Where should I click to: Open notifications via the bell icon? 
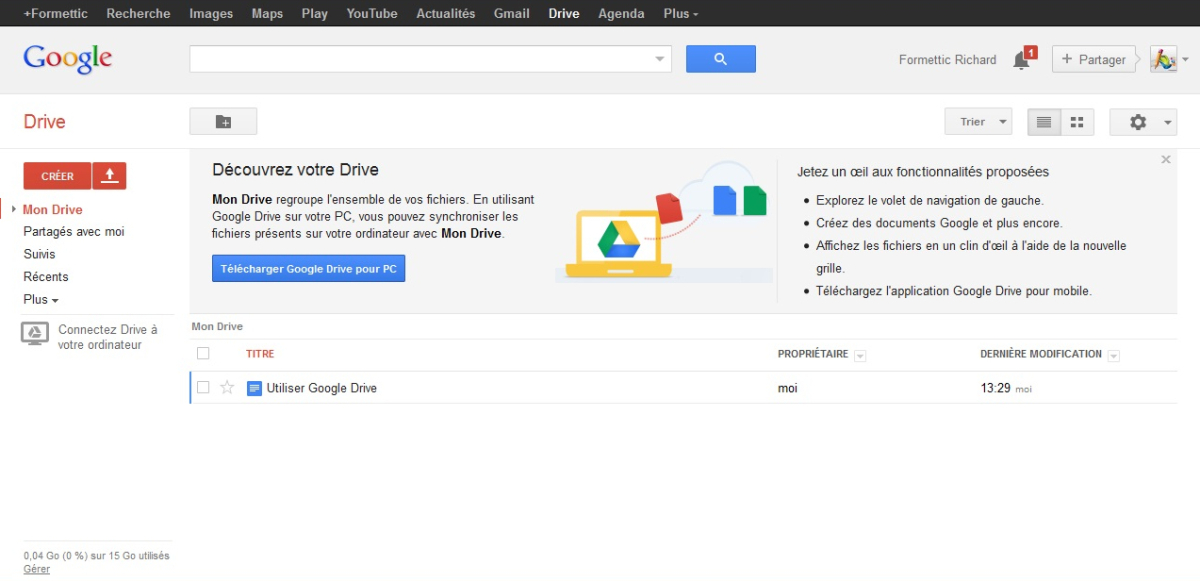point(1019,59)
